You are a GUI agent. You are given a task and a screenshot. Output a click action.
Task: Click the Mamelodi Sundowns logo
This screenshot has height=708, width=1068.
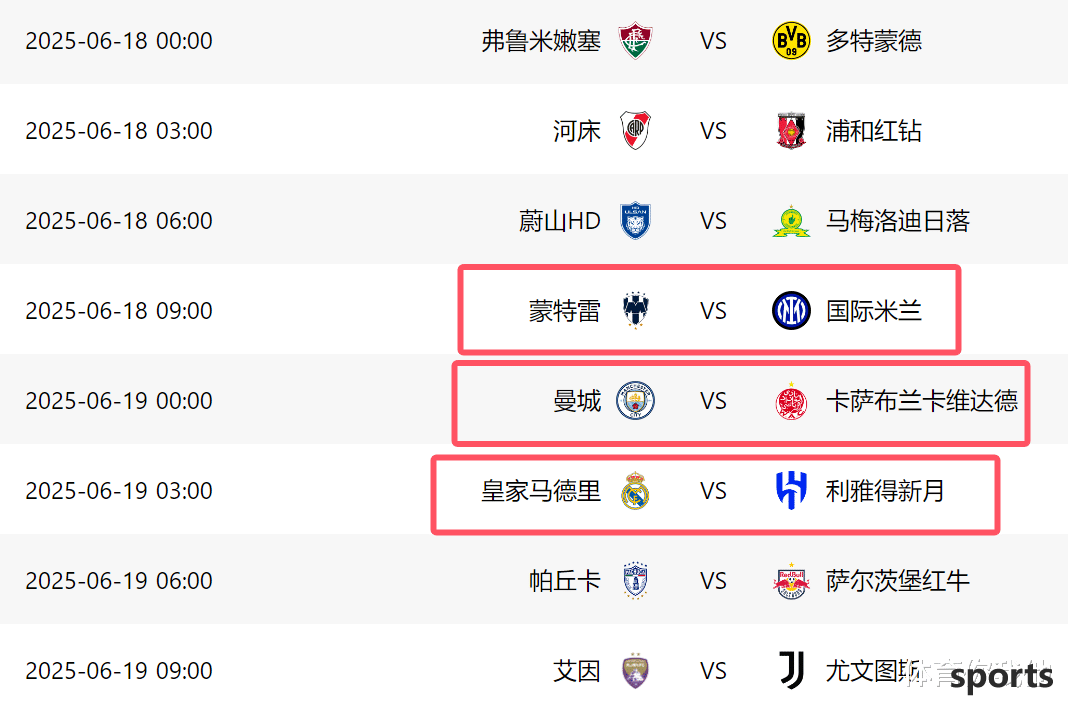click(x=791, y=221)
